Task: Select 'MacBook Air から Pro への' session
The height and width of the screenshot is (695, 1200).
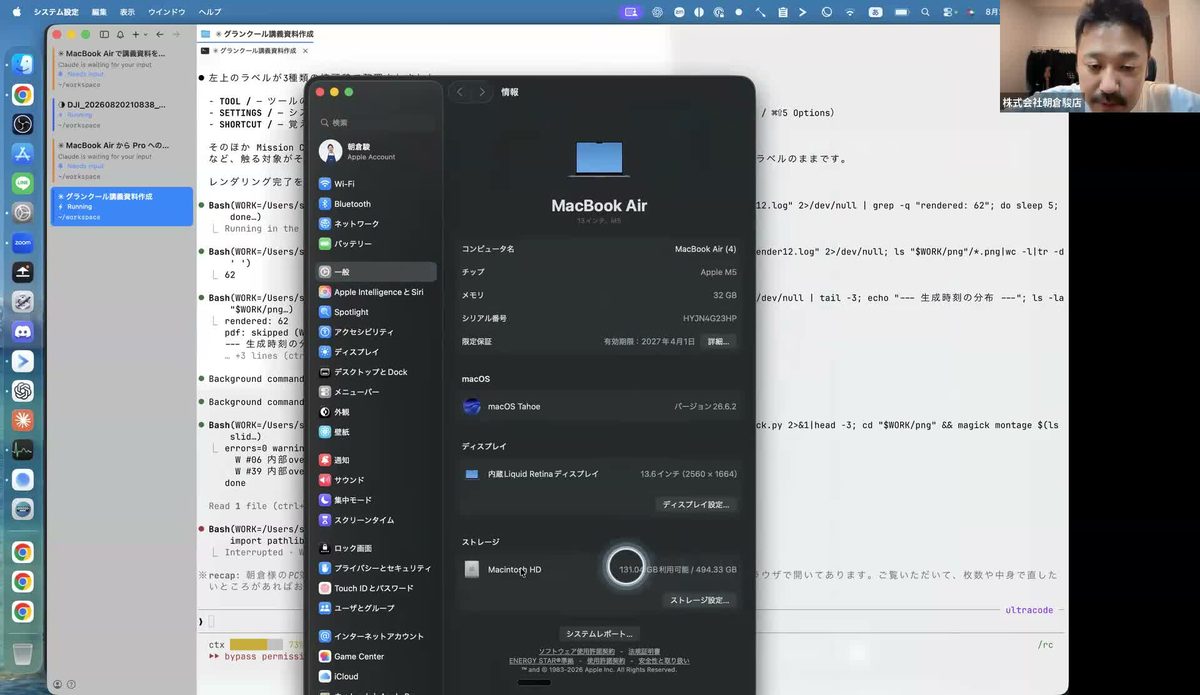Action: click(122, 162)
